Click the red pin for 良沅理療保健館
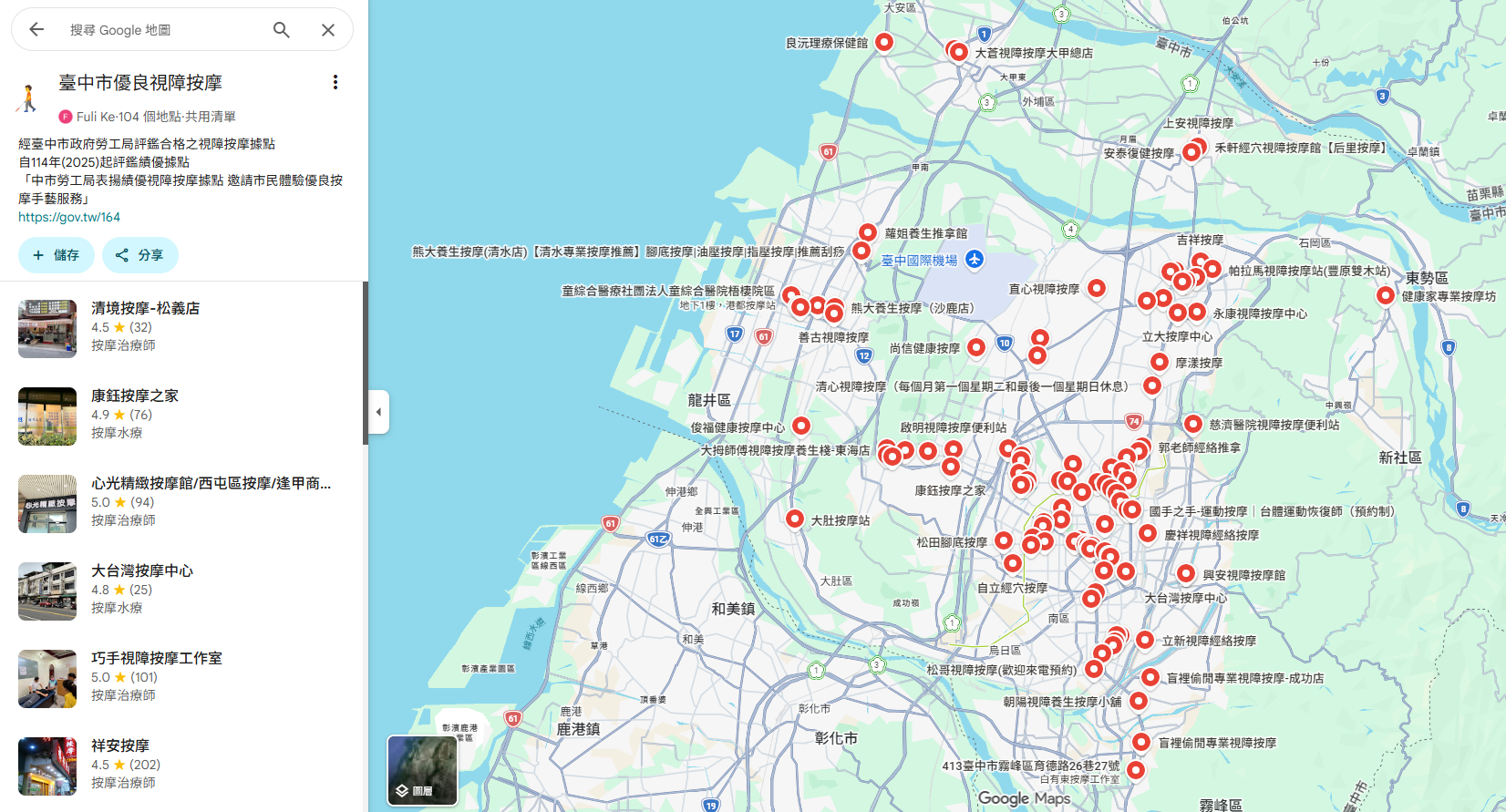The image size is (1506, 812). pyautogui.click(x=883, y=42)
